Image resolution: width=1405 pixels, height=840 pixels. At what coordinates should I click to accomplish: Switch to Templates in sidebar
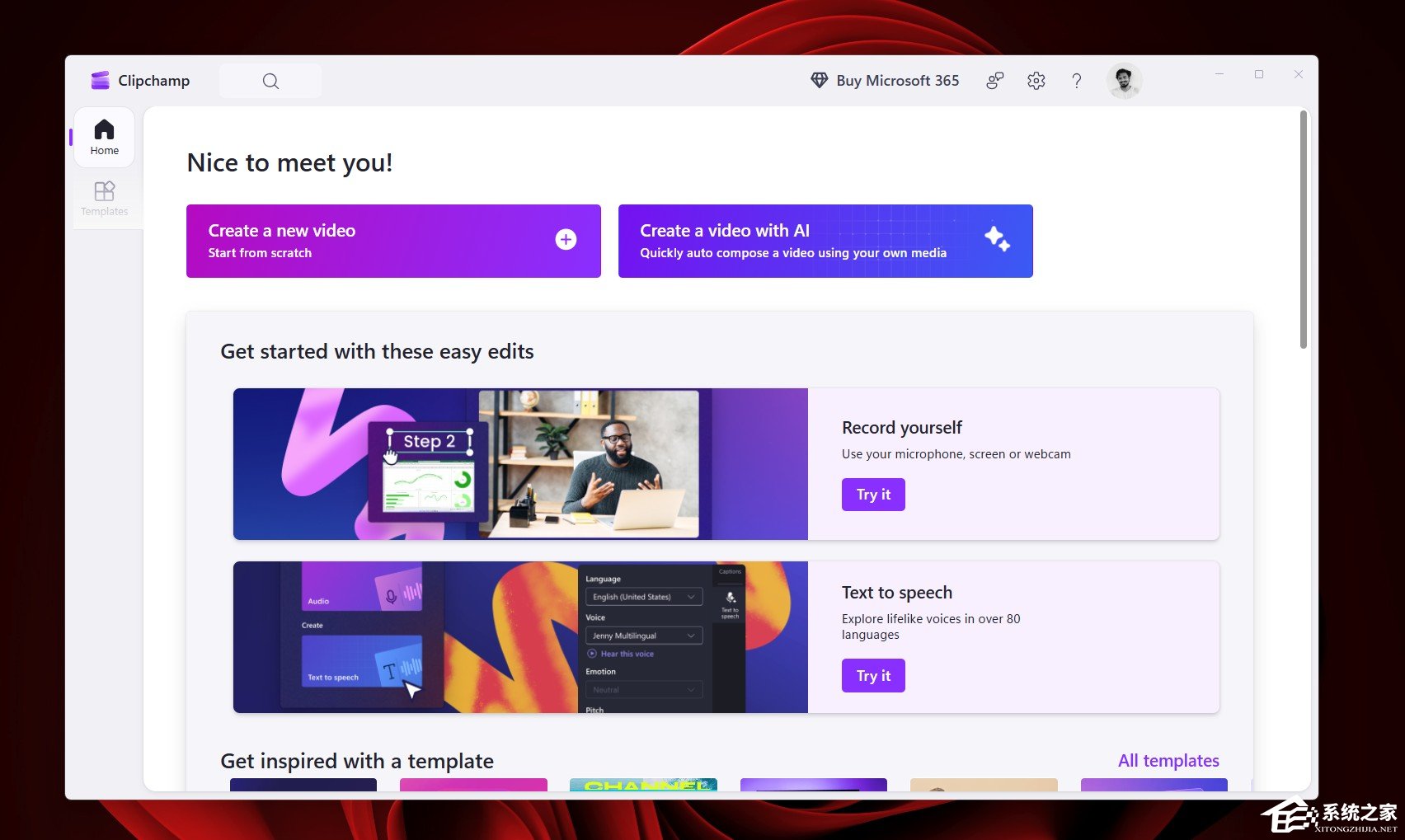pyautogui.click(x=105, y=199)
